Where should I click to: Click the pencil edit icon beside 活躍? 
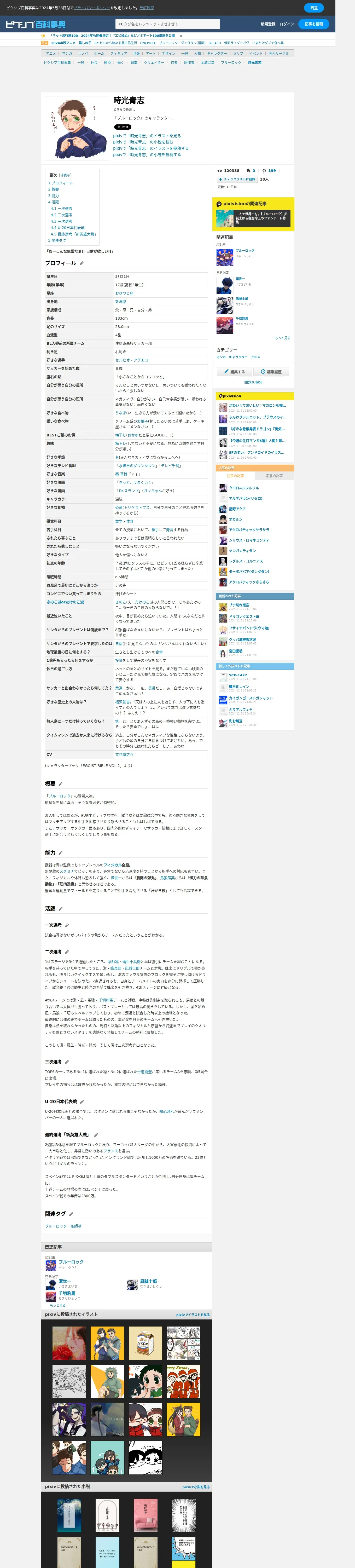tap(60, 909)
